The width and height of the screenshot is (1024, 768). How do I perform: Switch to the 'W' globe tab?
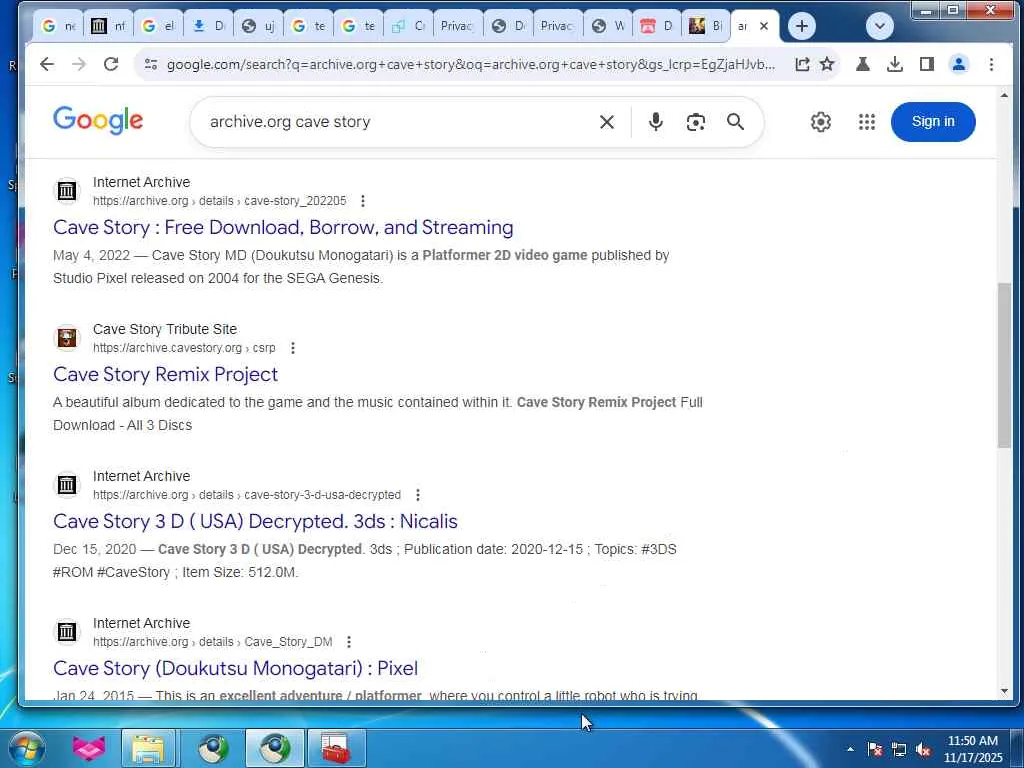point(608,26)
